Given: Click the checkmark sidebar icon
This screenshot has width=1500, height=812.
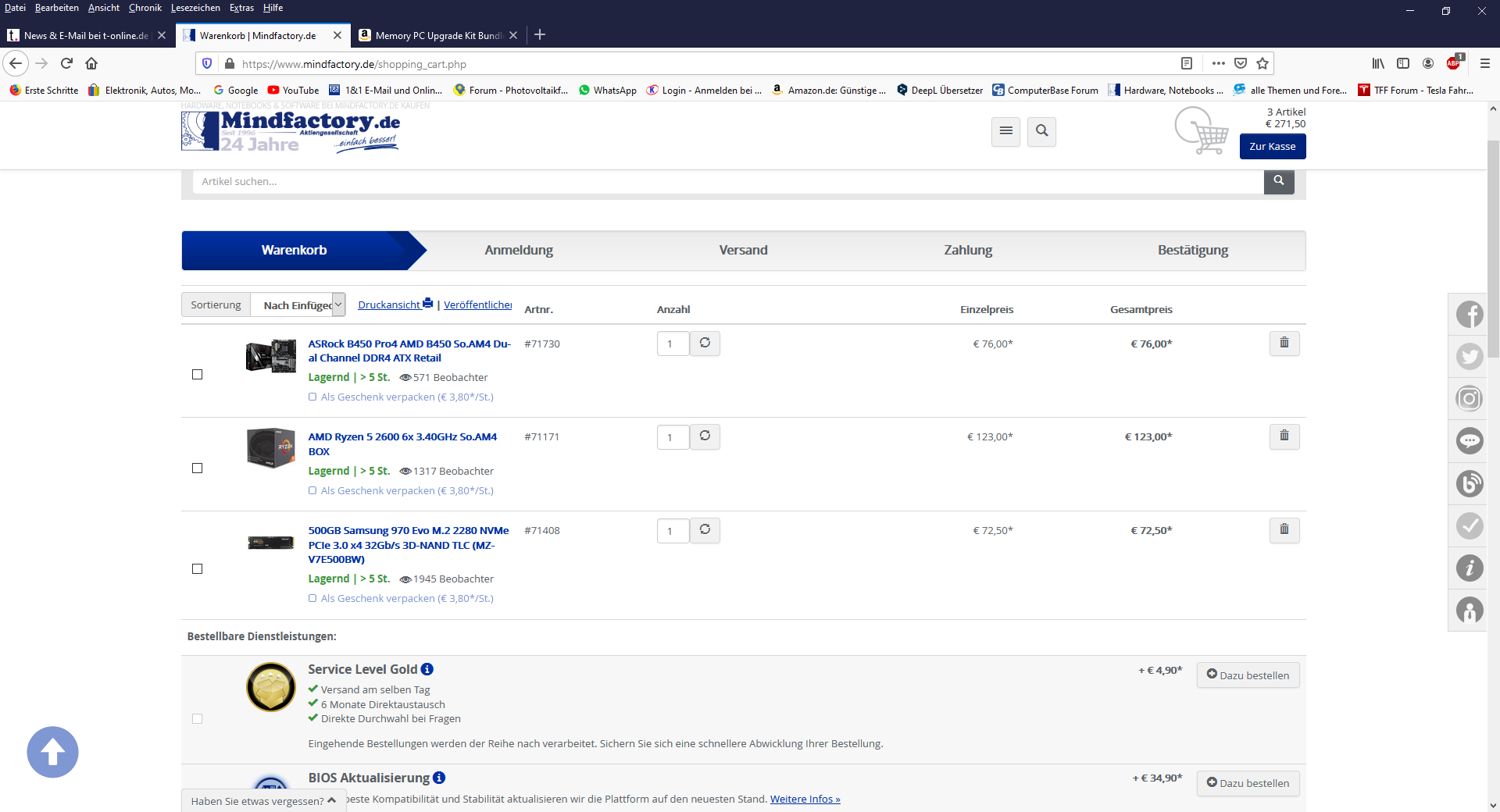Looking at the screenshot, I should click(x=1470, y=525).
